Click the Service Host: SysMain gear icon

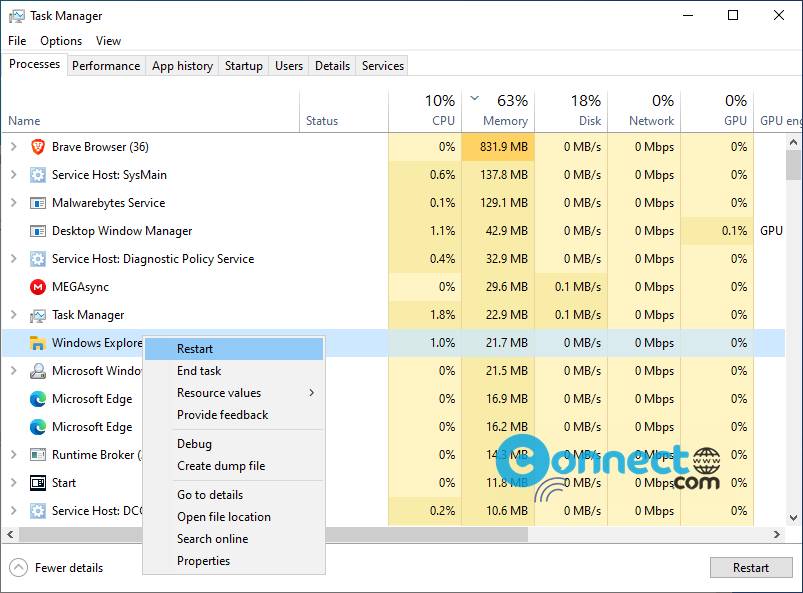click(x=38, y=175)
